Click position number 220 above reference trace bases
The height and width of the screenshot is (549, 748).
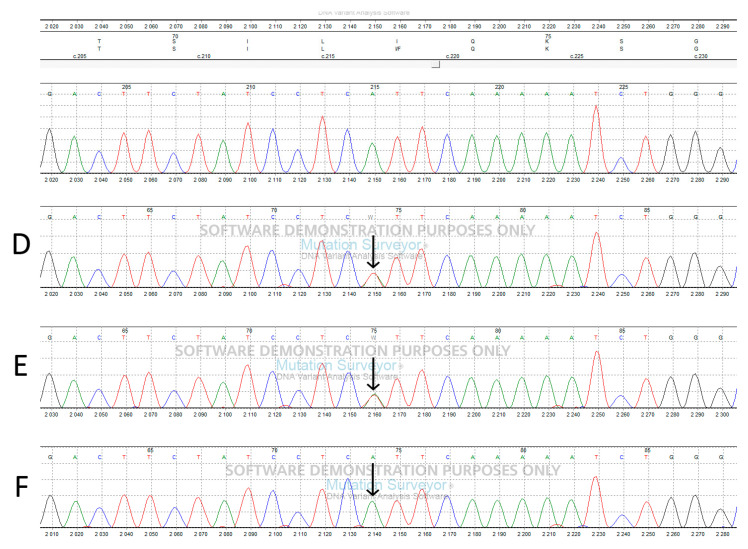click(x=499, y=87)
